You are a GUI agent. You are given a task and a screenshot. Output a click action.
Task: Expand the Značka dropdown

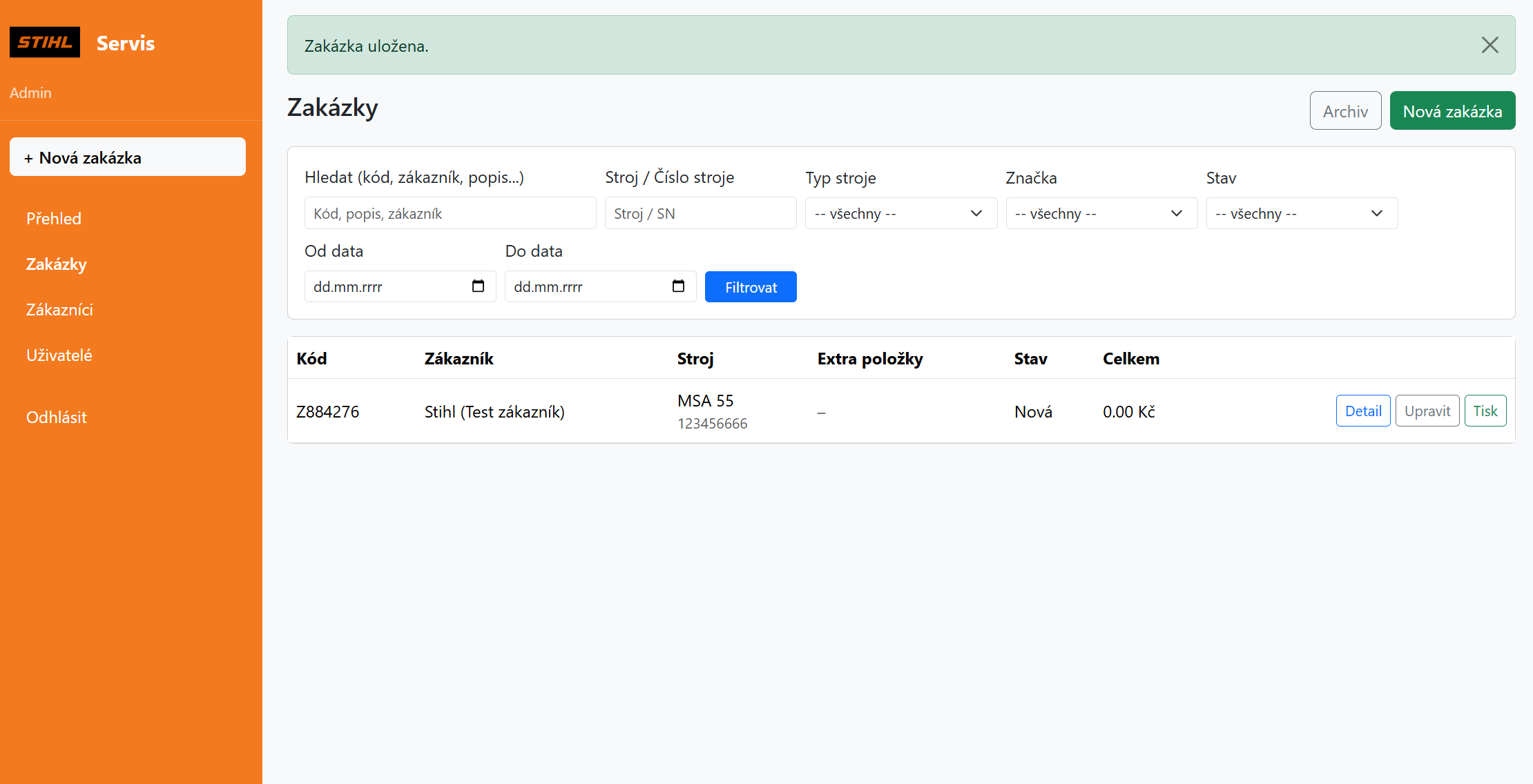coord(1101,213)
